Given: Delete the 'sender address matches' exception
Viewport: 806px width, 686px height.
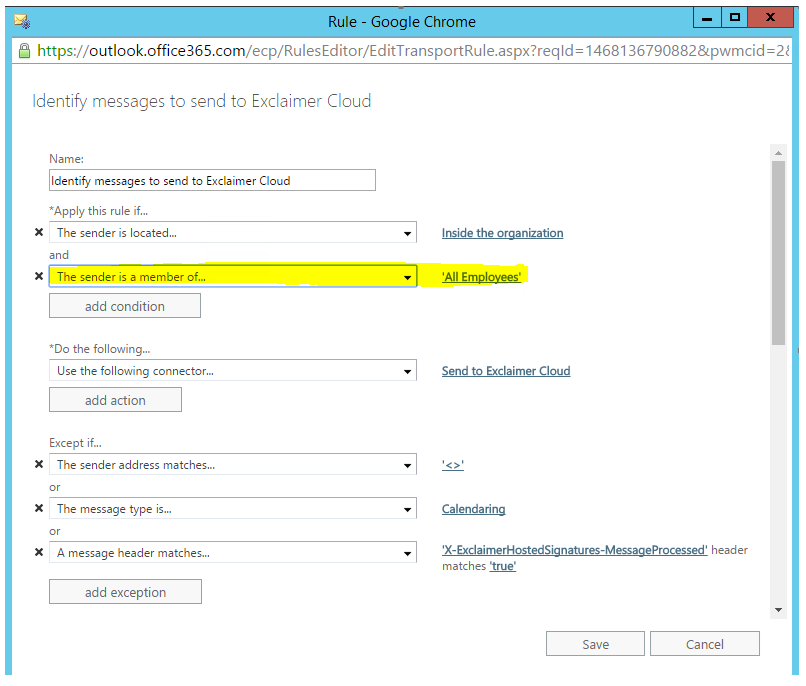Looking at the screenshot, I should (39, 465).
